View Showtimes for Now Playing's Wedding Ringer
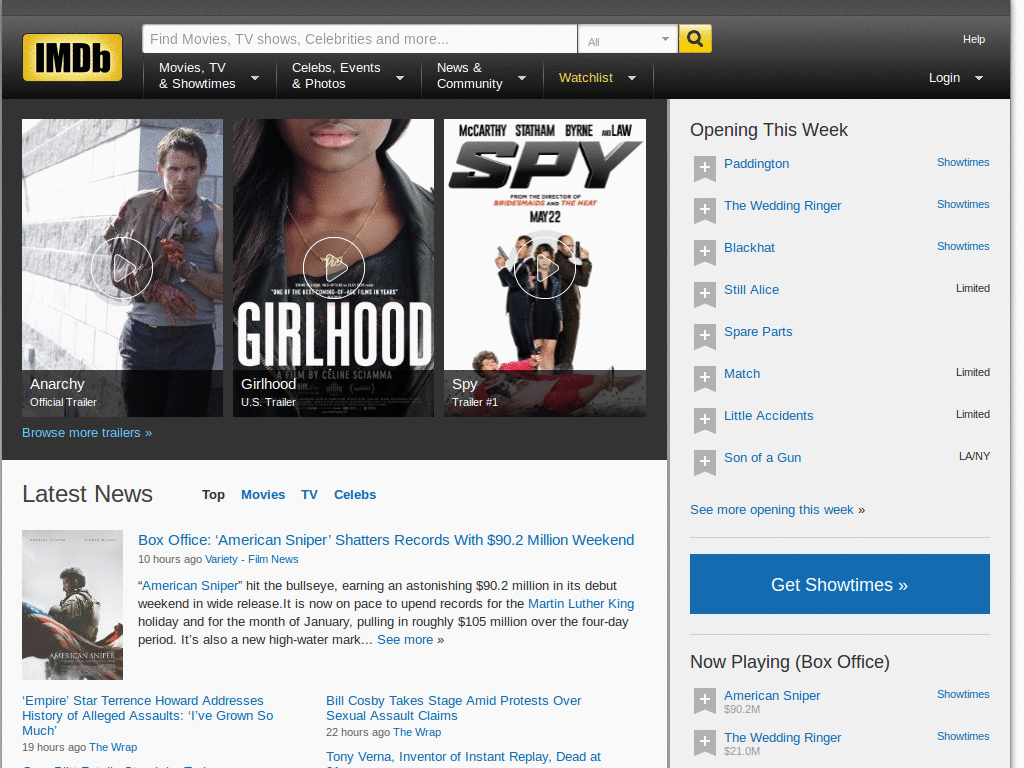 pyautogui.click(x=963, y=736)
